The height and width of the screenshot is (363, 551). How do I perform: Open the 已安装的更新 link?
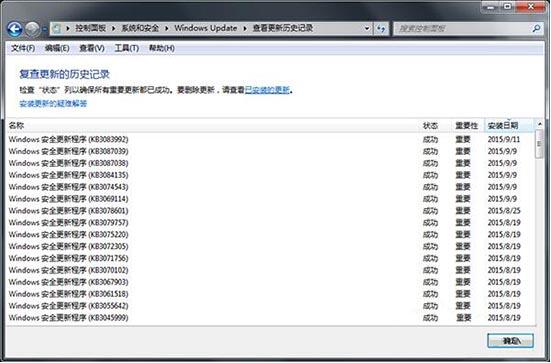[267, 90]
